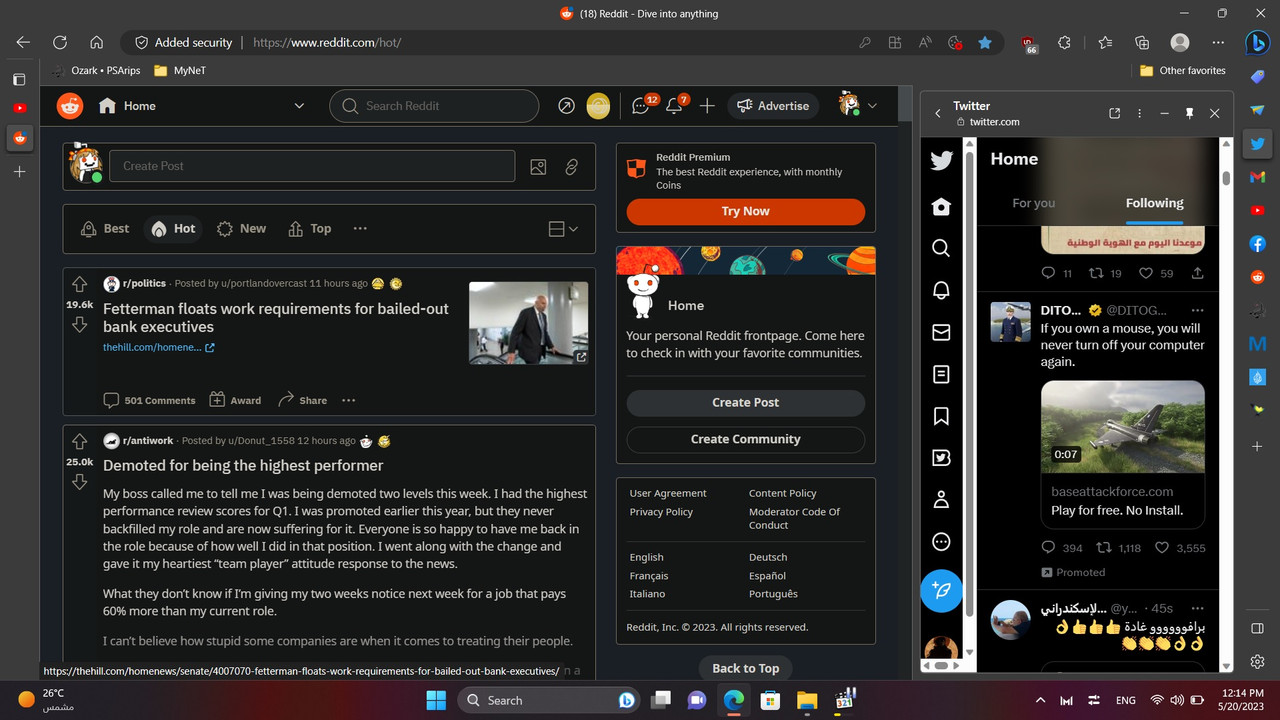Expand the Home community selector dropdown
The image size is (1280, 720).
coord(298,105)
